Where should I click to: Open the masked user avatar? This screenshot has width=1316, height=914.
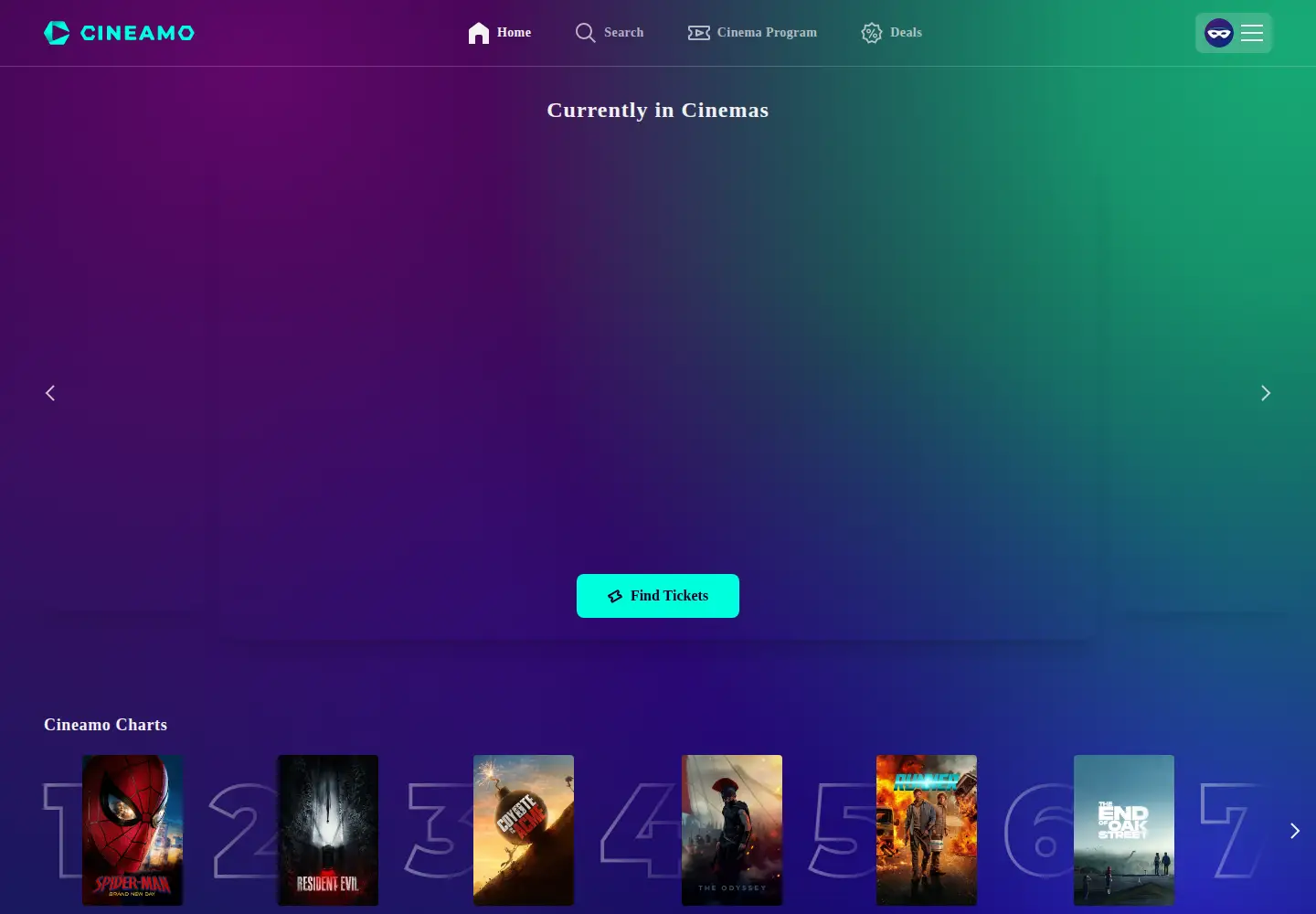[x=1219, y=33]
